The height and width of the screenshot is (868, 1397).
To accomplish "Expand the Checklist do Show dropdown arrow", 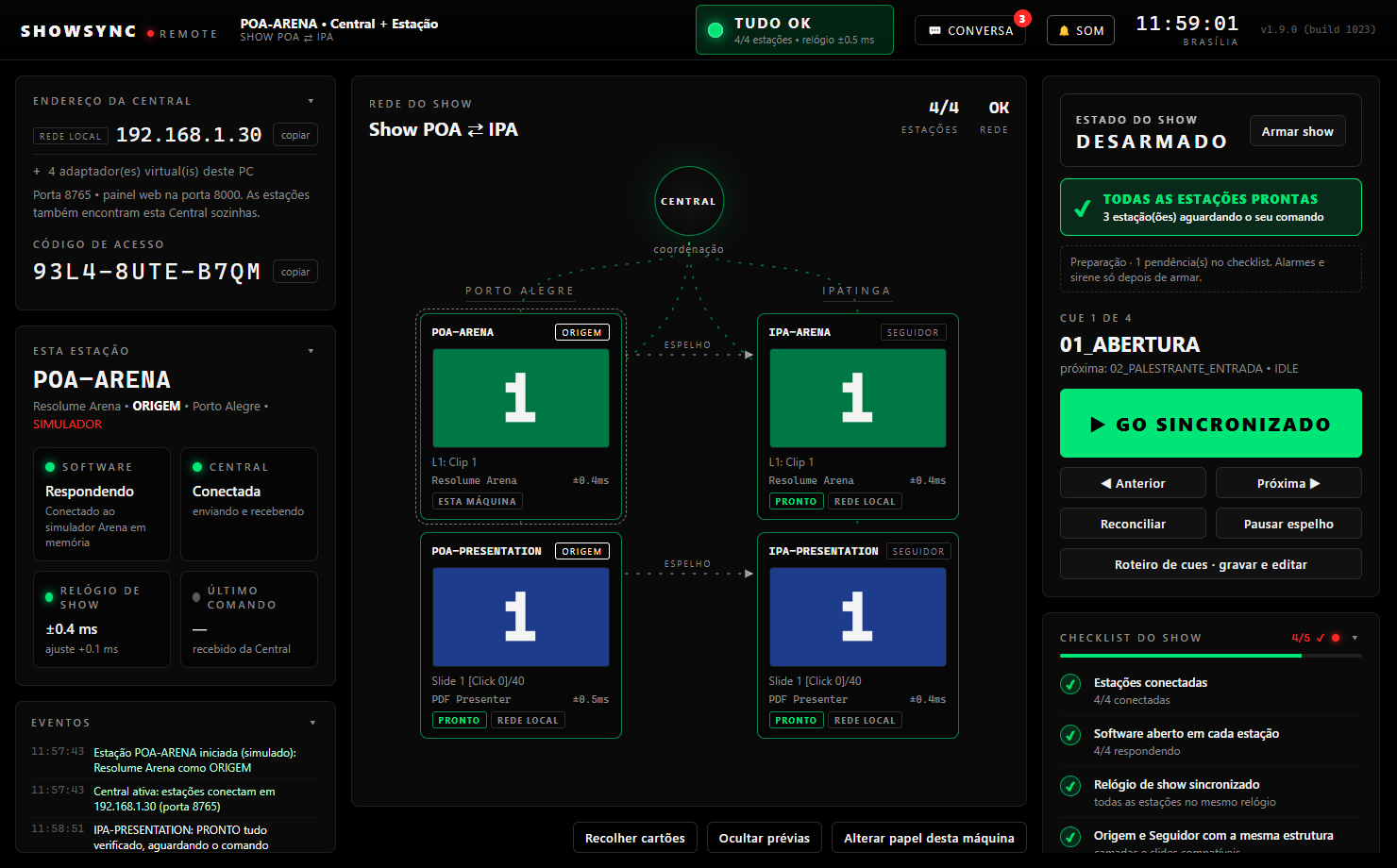I will [x=1355, y=638].
